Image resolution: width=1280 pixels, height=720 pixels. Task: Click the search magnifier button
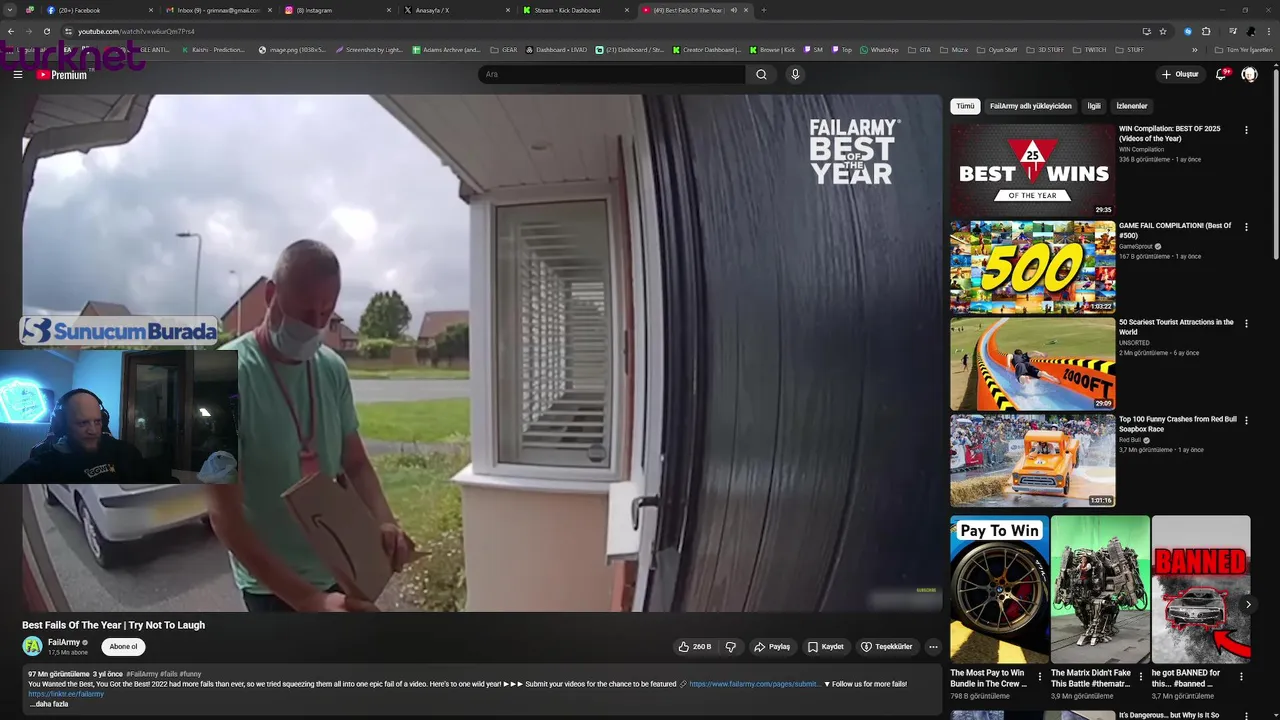[x=761, y=74]
